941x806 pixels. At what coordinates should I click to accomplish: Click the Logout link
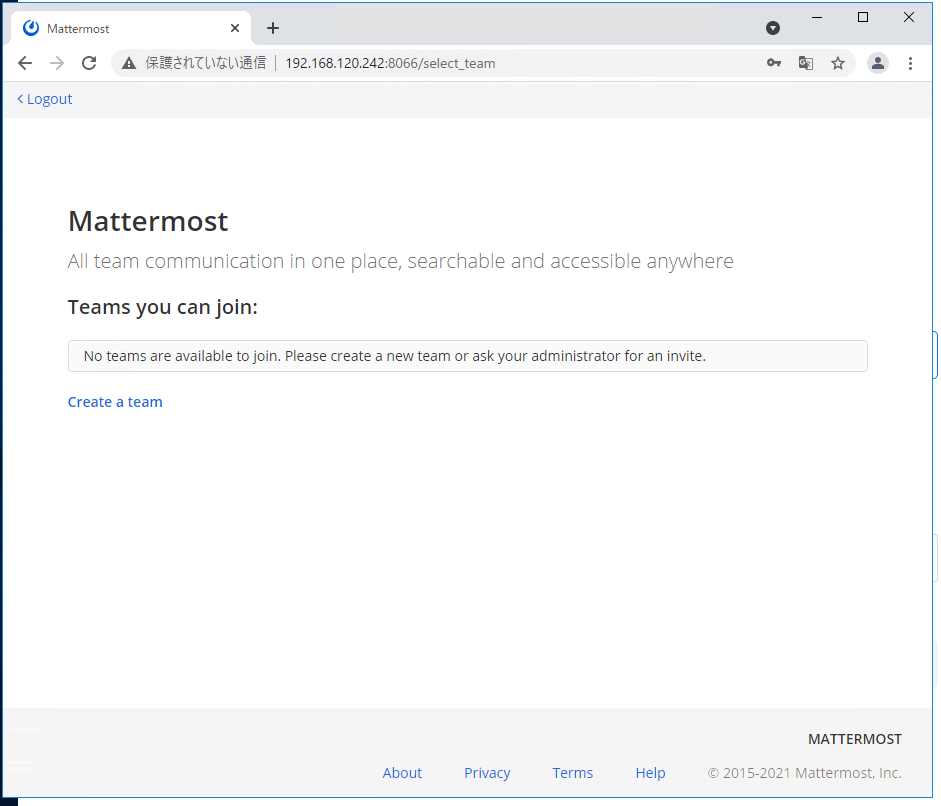44,99
